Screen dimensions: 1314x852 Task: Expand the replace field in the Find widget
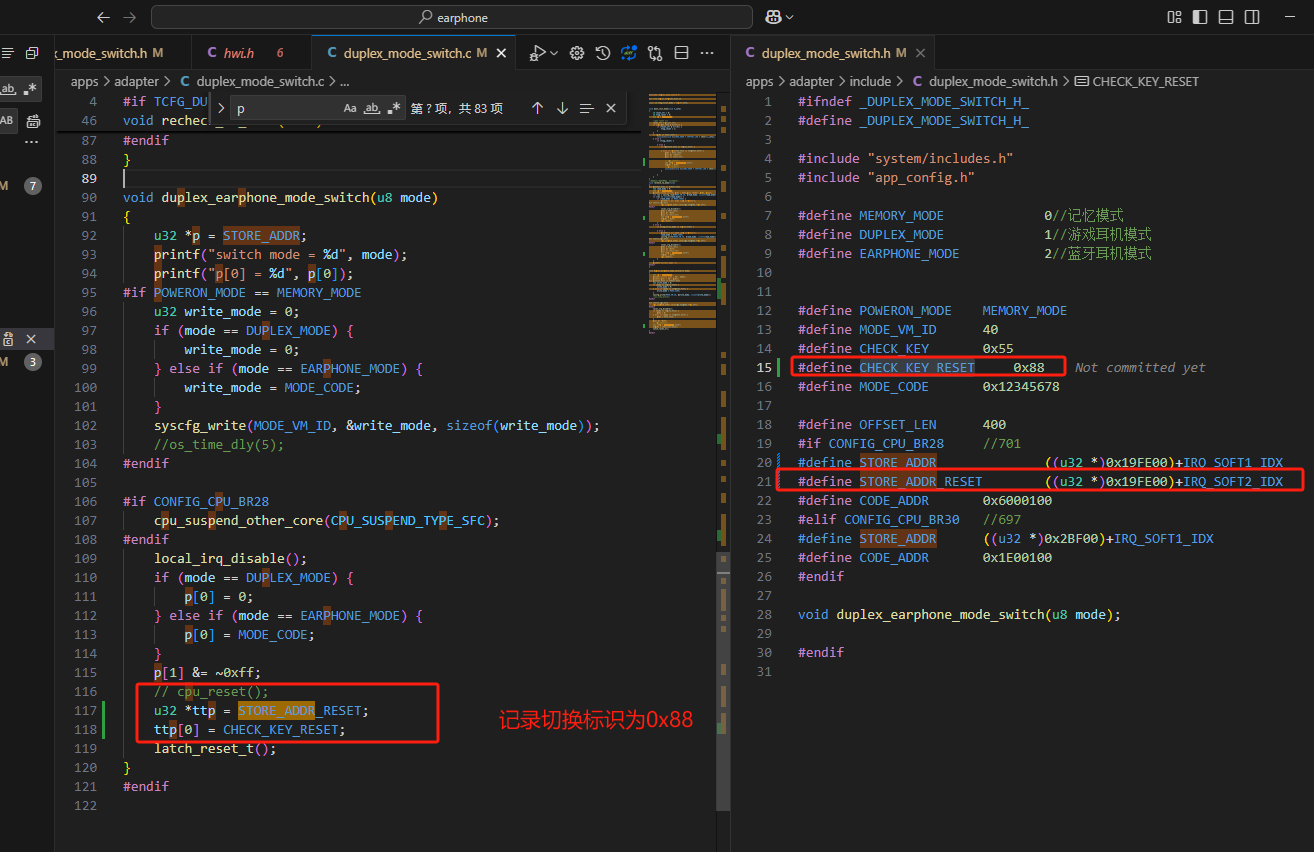(221, 108)
